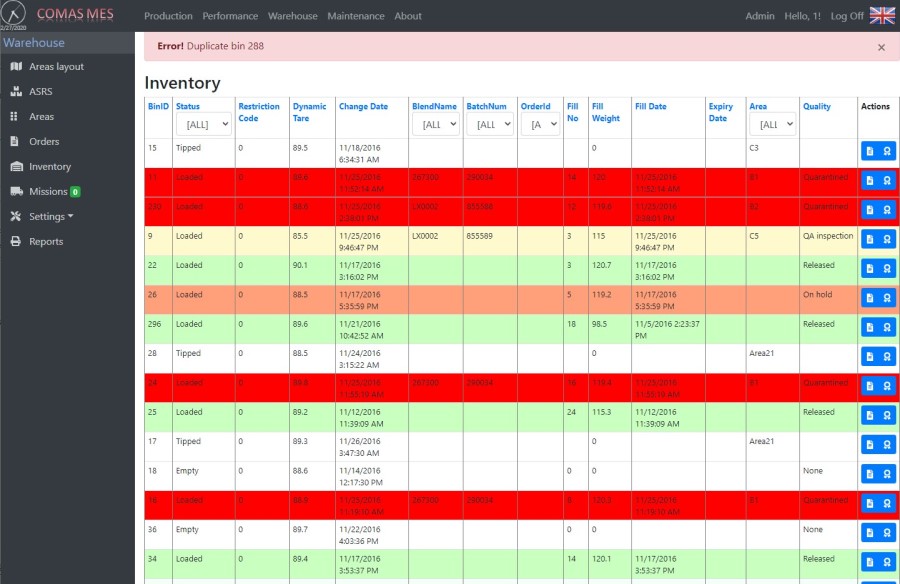Click the Missions truck icon
Viewport: 900px width, 584px height.
coord(16,192)
